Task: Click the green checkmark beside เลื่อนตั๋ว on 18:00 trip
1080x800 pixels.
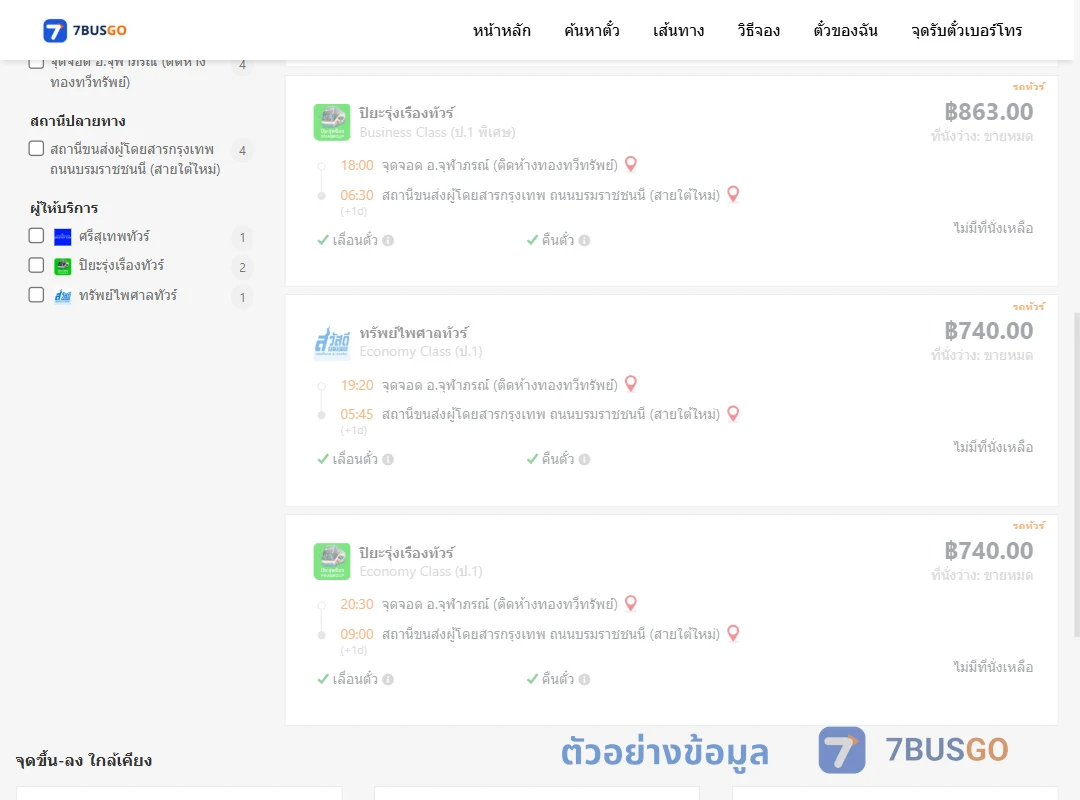Action: [322, 240]
